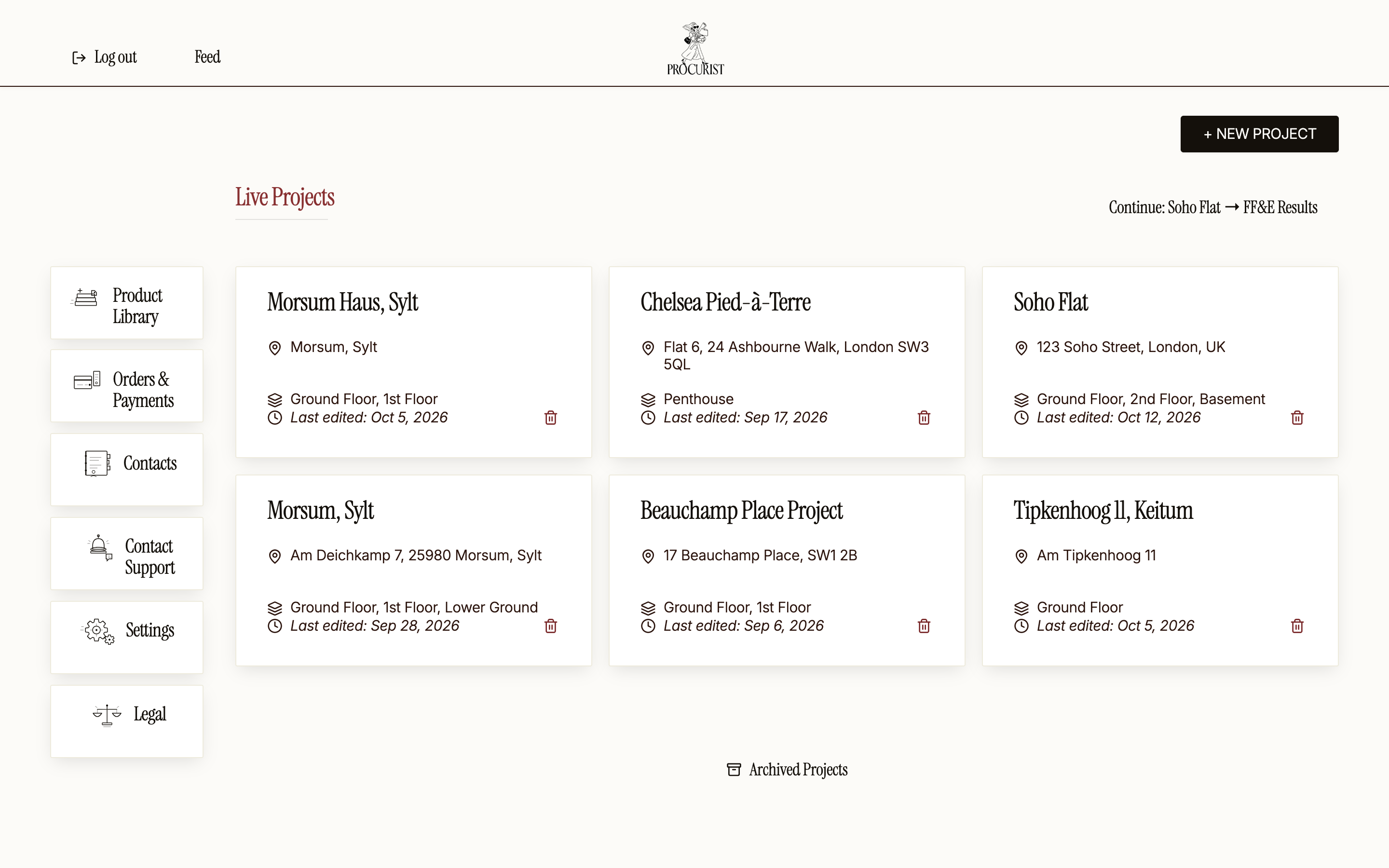
Task: Click the Contacts notebook icon
Action: click(x=97, y=463)
